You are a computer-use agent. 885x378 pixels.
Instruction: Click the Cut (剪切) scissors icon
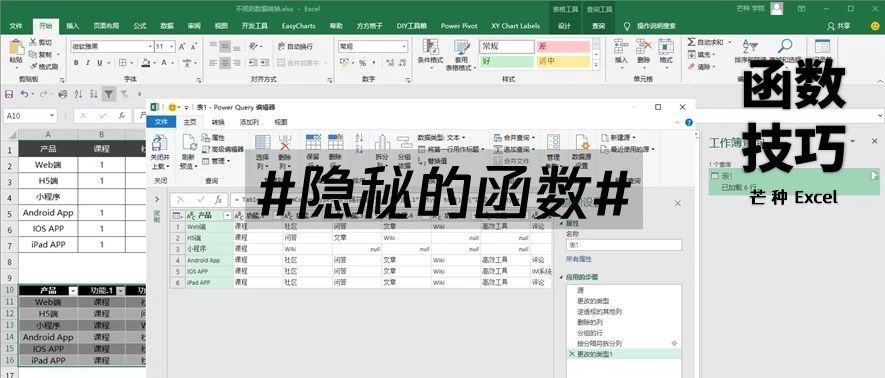(32, 43)
